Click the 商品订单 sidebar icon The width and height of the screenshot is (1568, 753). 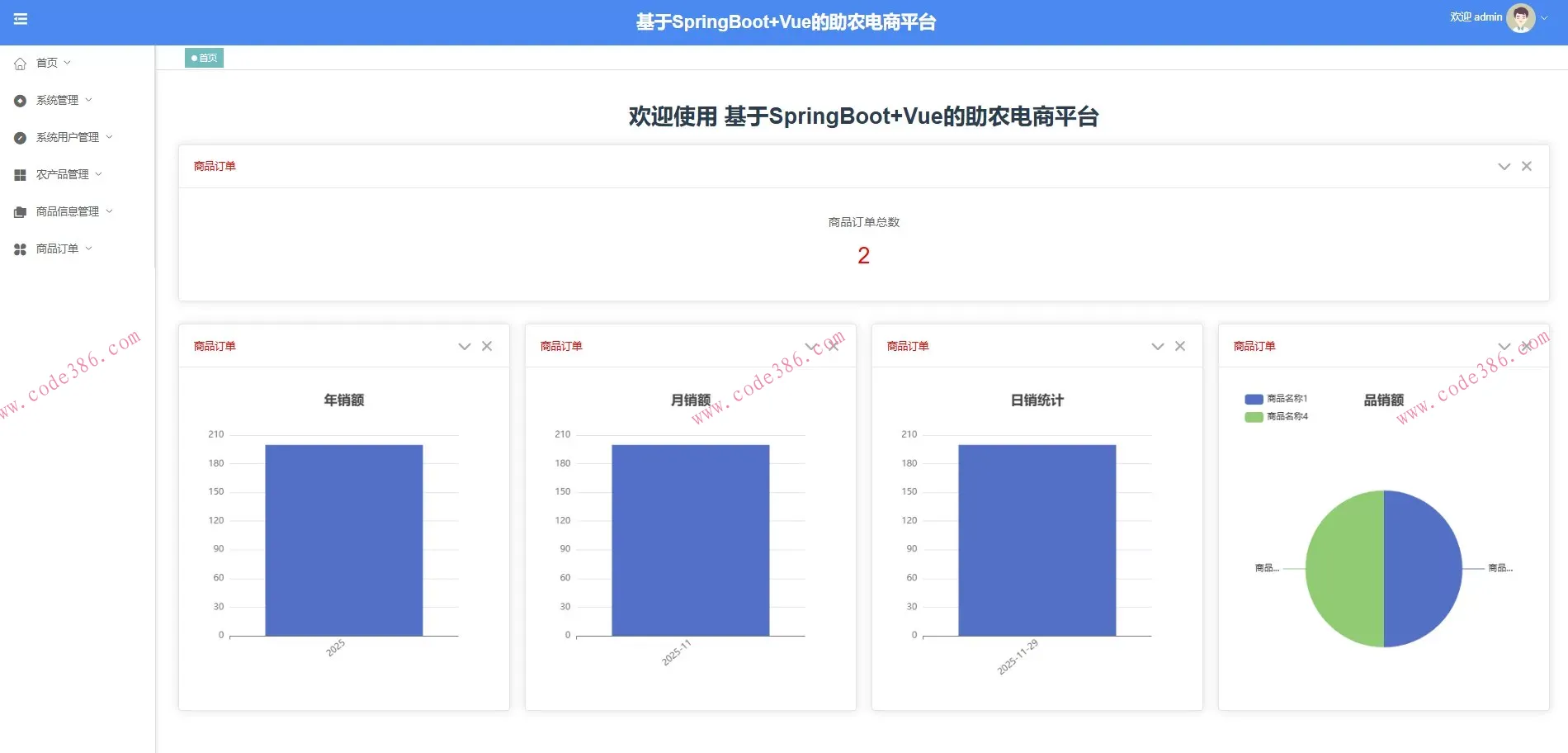tap(21, 249)
